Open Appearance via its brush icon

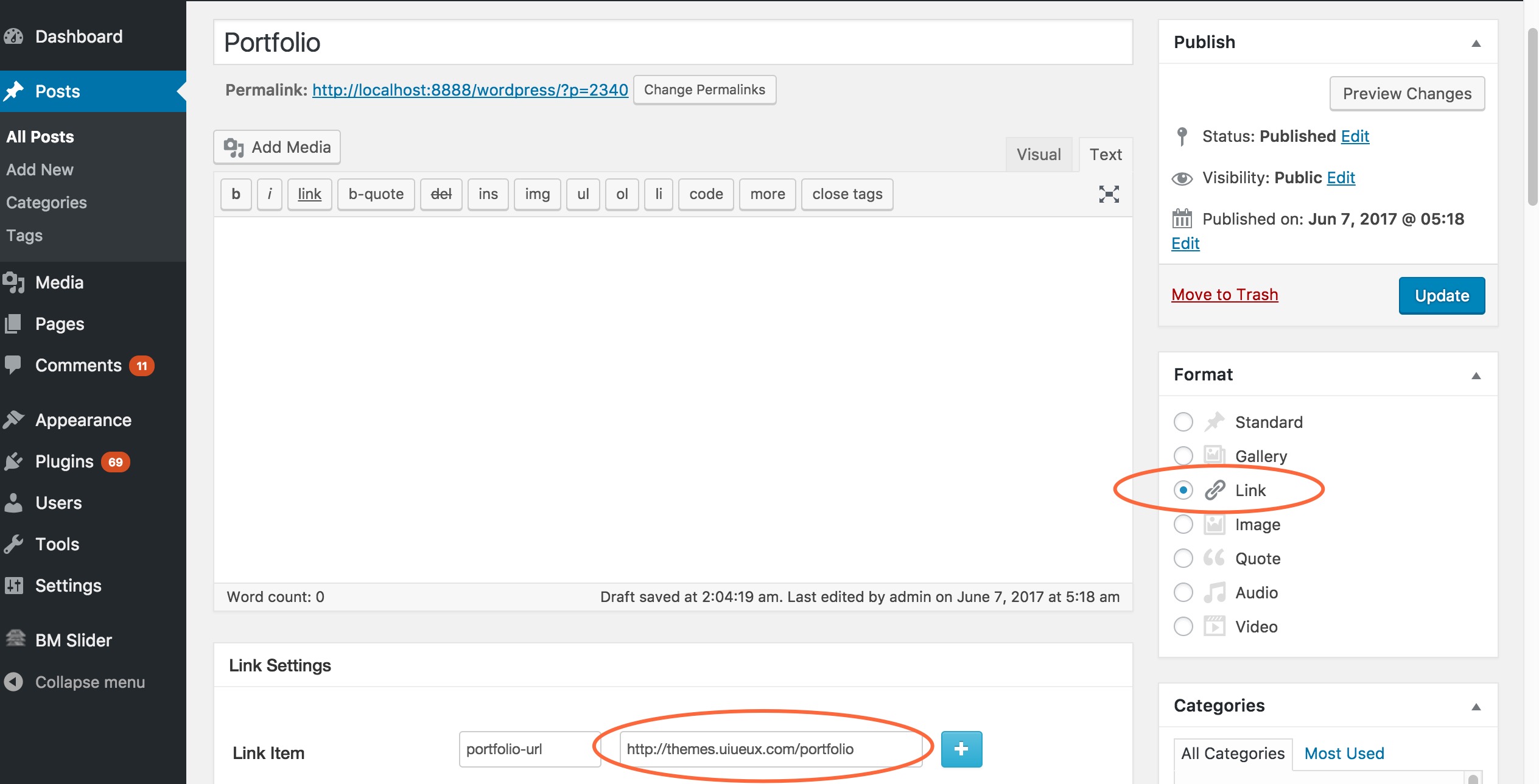click(x=15, y=419)
